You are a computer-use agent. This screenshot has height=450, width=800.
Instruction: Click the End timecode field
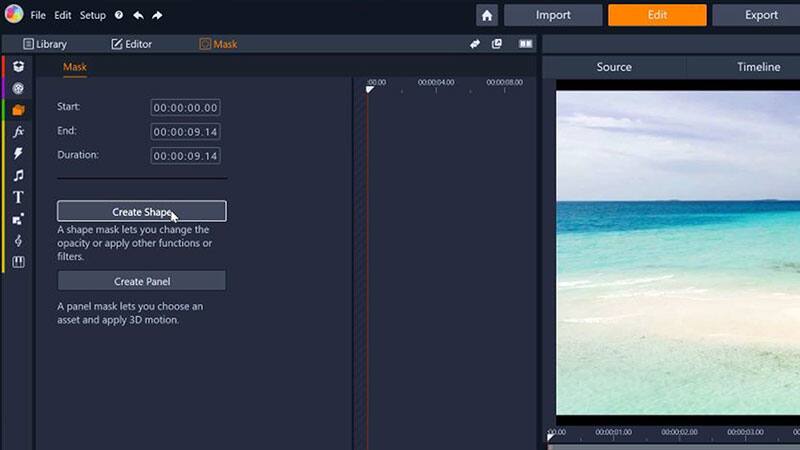[185, 132]
